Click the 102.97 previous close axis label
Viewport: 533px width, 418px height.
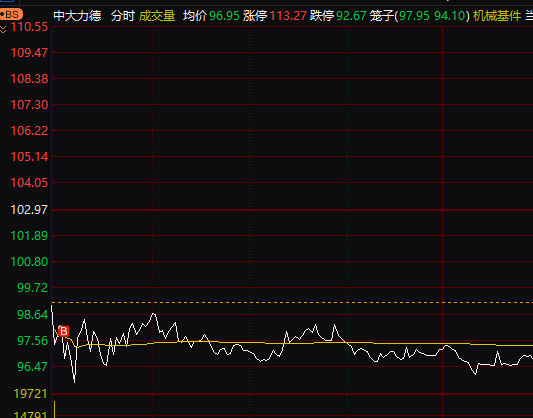tap(29, 210)
